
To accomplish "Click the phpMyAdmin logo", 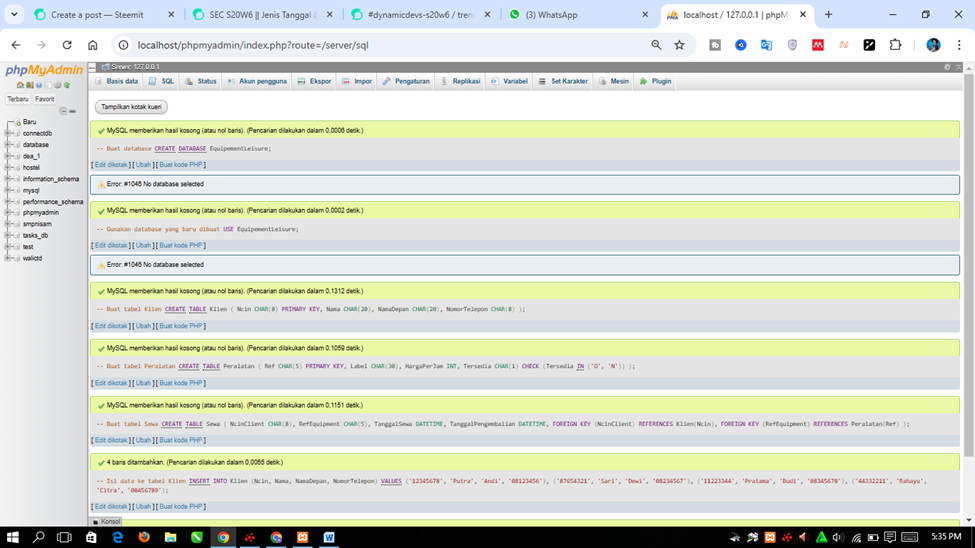I will [x=44, y=70].
